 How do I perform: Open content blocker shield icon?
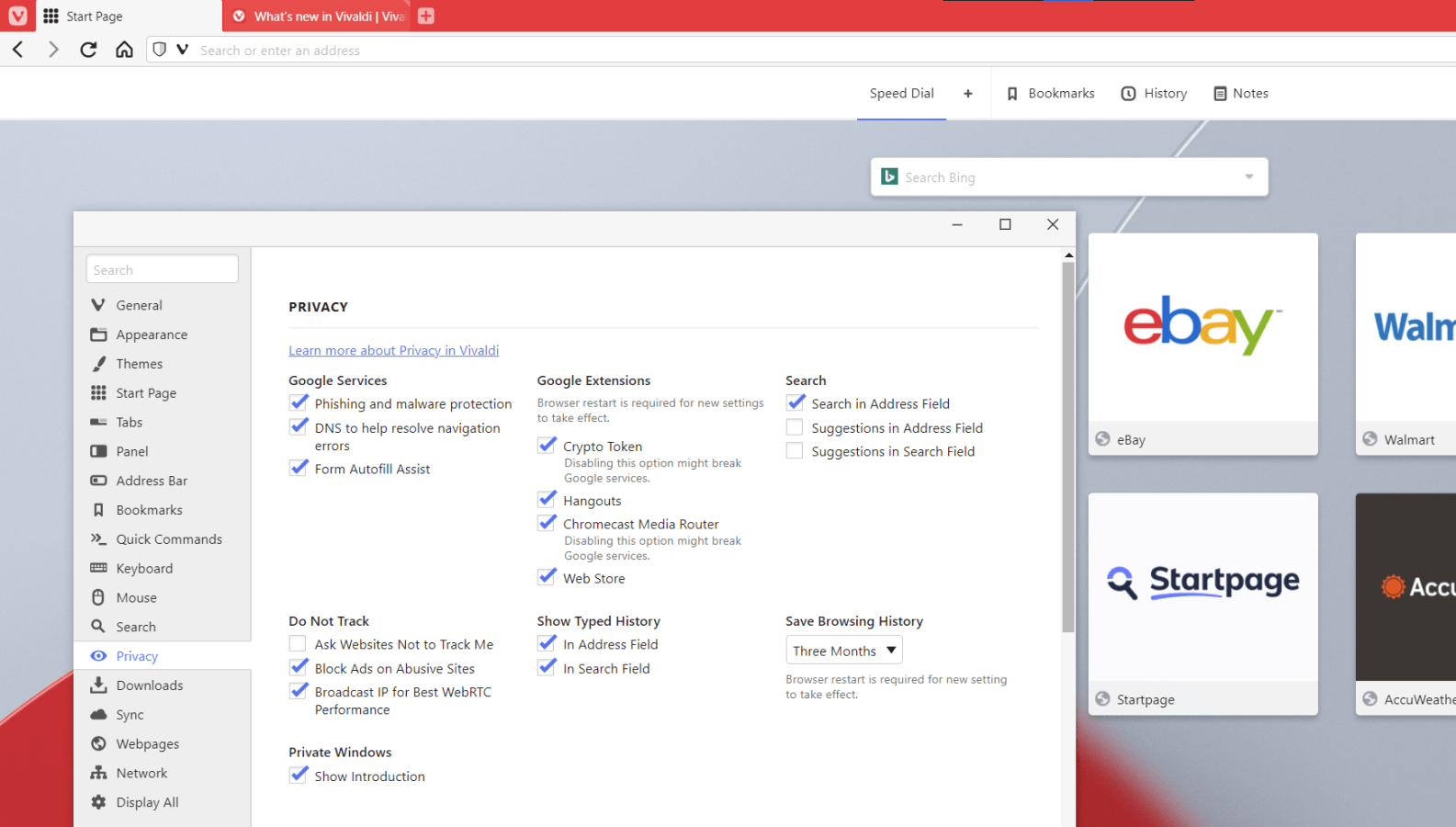coord(160,50)
